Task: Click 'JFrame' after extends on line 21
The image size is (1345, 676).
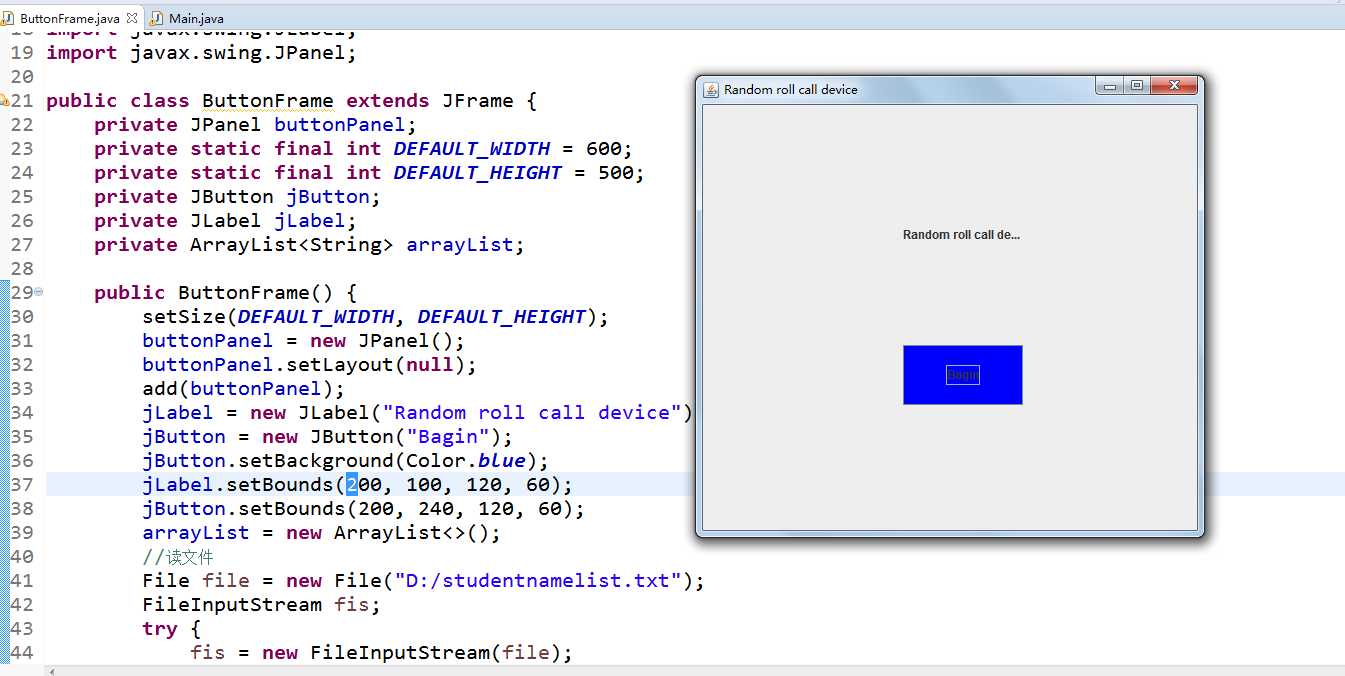Action: tap(477, 100)
